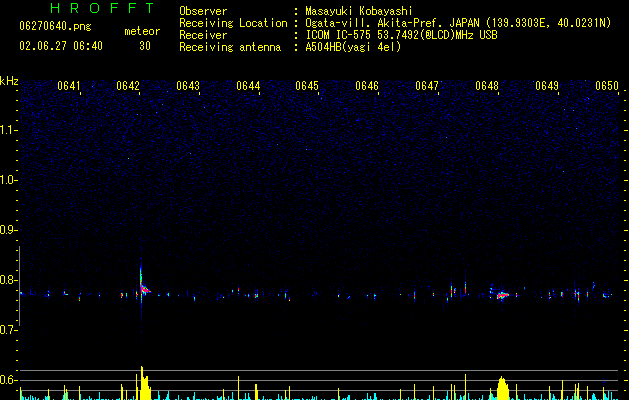Select observer name Masayuki Kobayashi
The image size is (629, 400).
pos(359,11)
